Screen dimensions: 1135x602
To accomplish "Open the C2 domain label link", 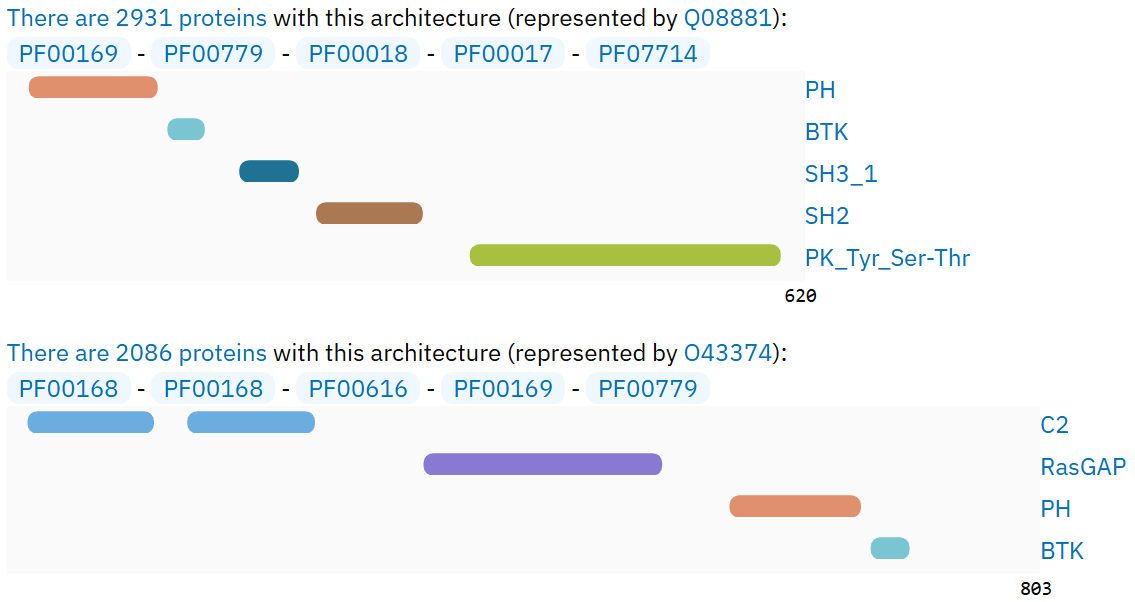I will [1055, 425].
